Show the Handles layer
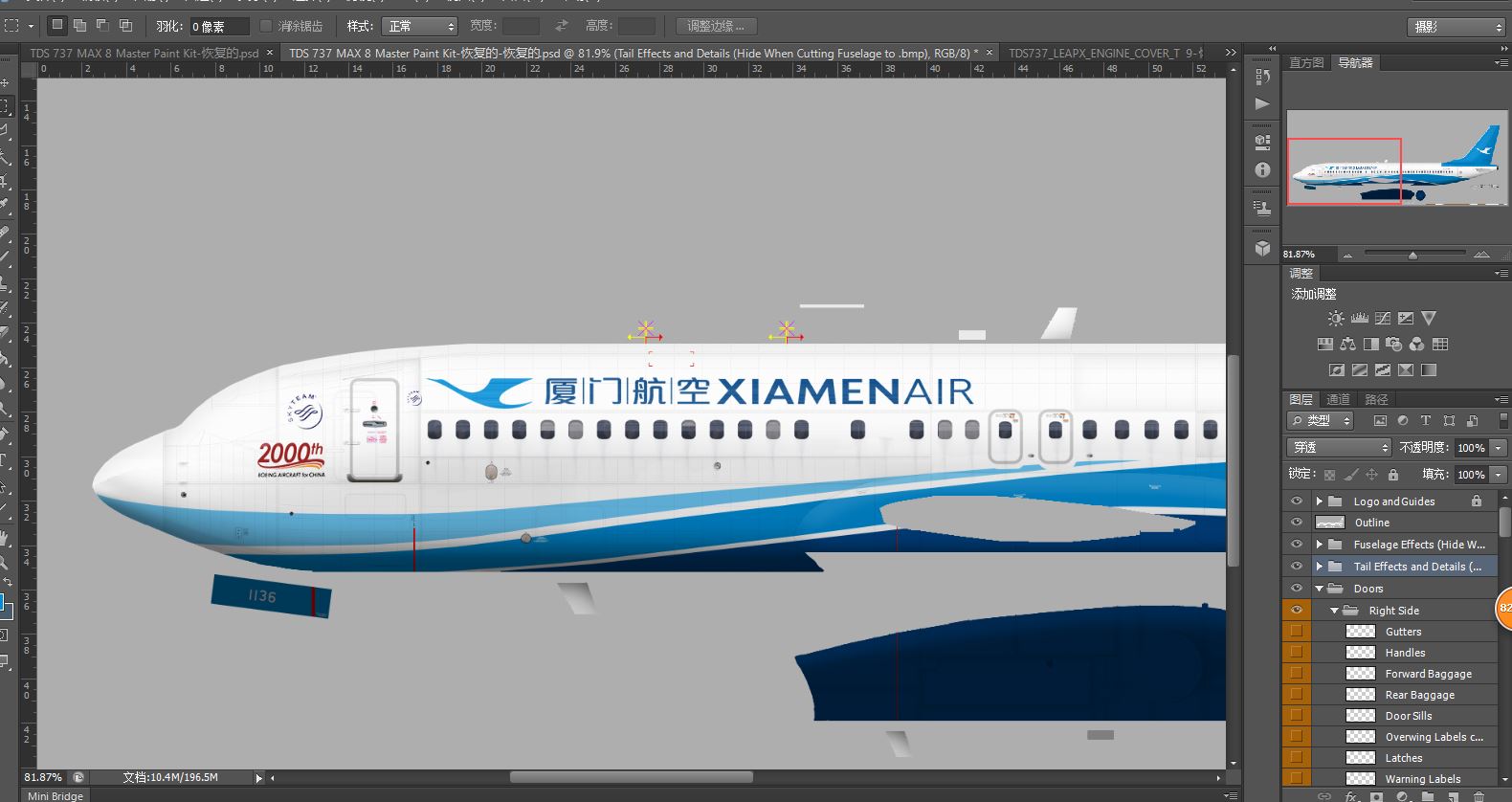This screenshot has width=1512, height=802. pos(1297,652)
